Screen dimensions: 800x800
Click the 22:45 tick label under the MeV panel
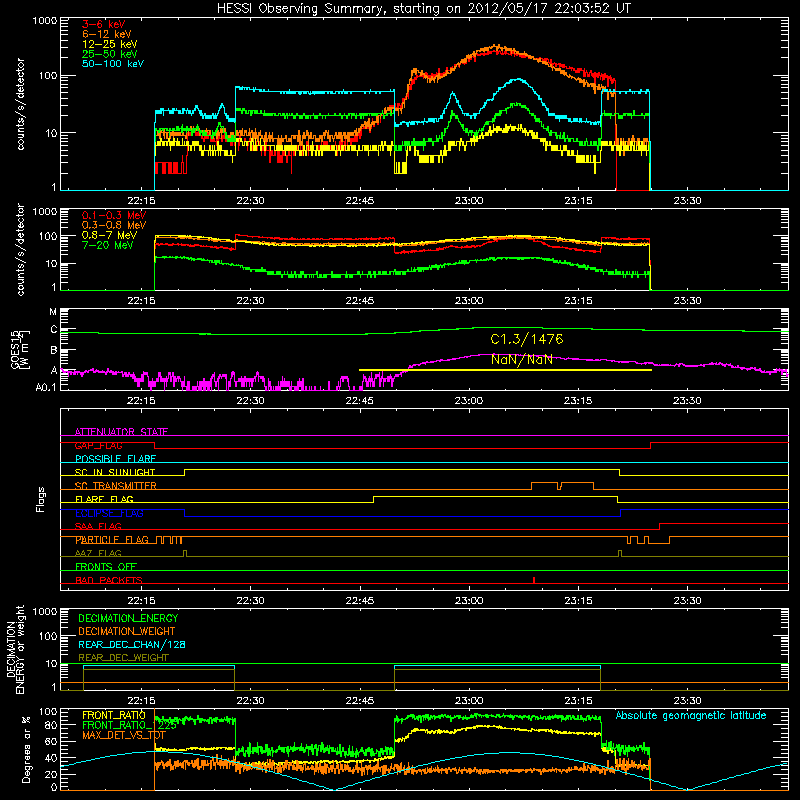click(360, 301)
